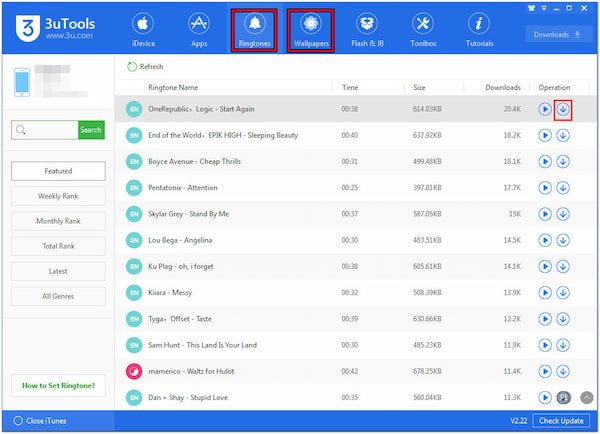
Task: Click the Size column header
Action: (419, 88)
